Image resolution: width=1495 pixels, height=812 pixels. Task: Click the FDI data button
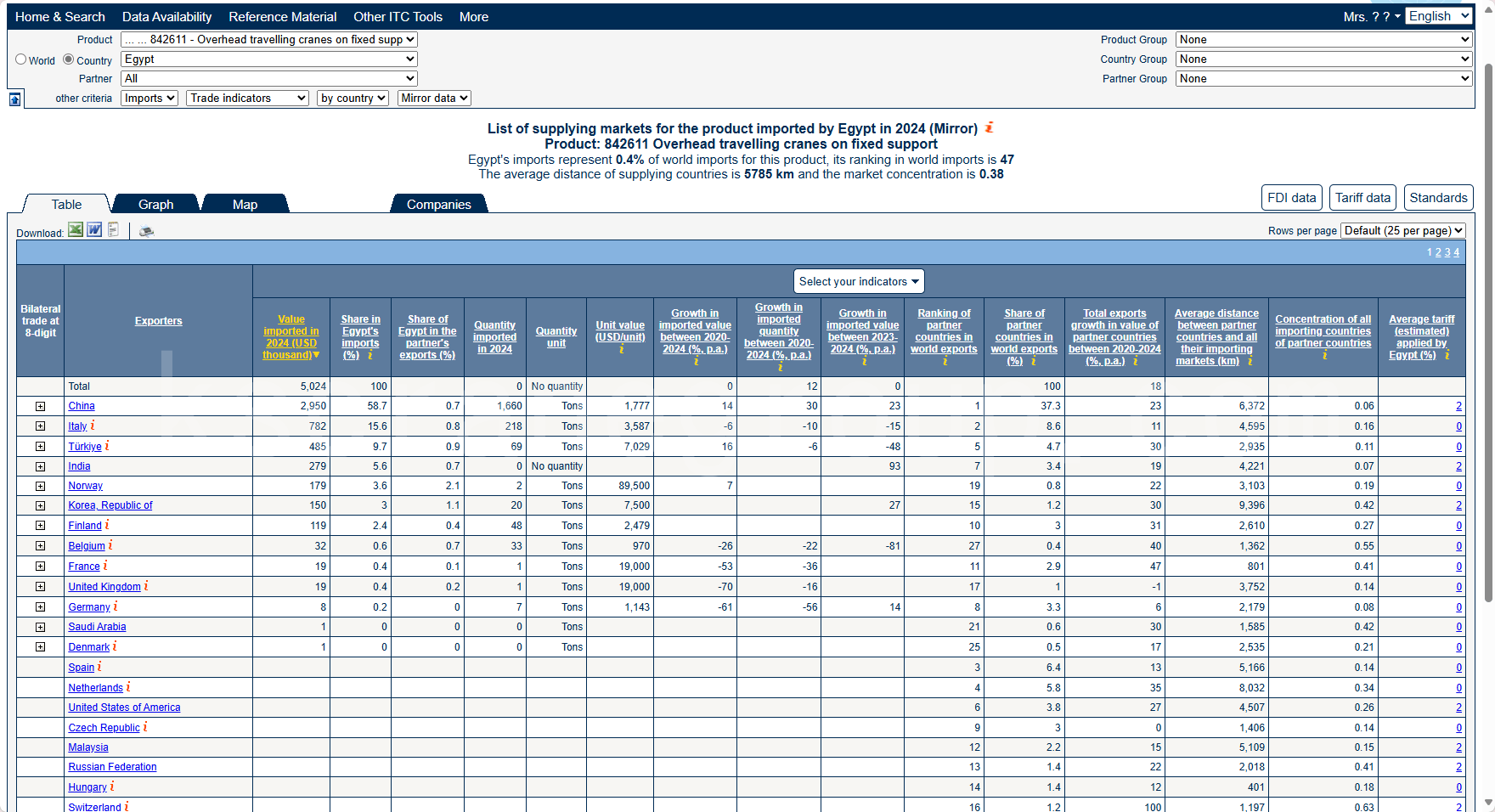[1292, 198]
